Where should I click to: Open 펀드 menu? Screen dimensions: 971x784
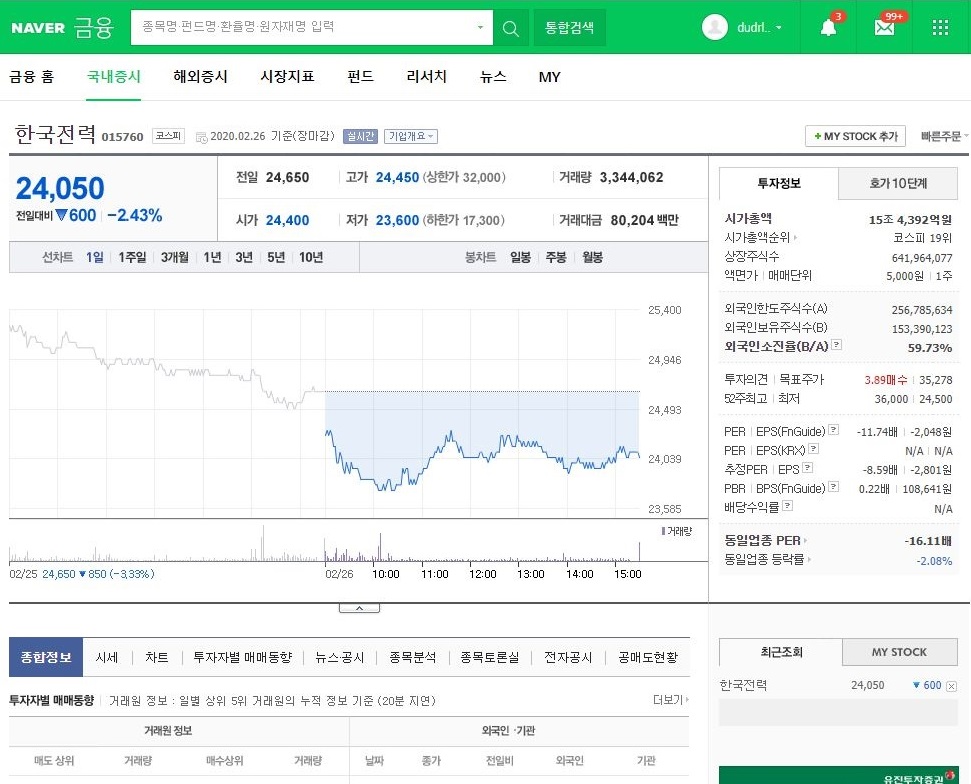tap(360, 77)
